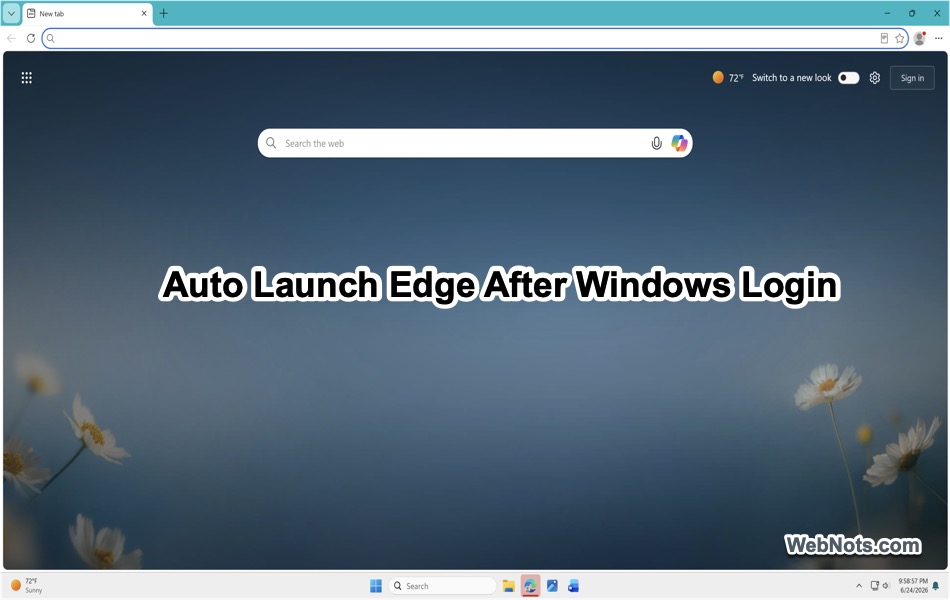Go back using the back arrow
Viewport: 950px width, 600px height.
(12, 39)
